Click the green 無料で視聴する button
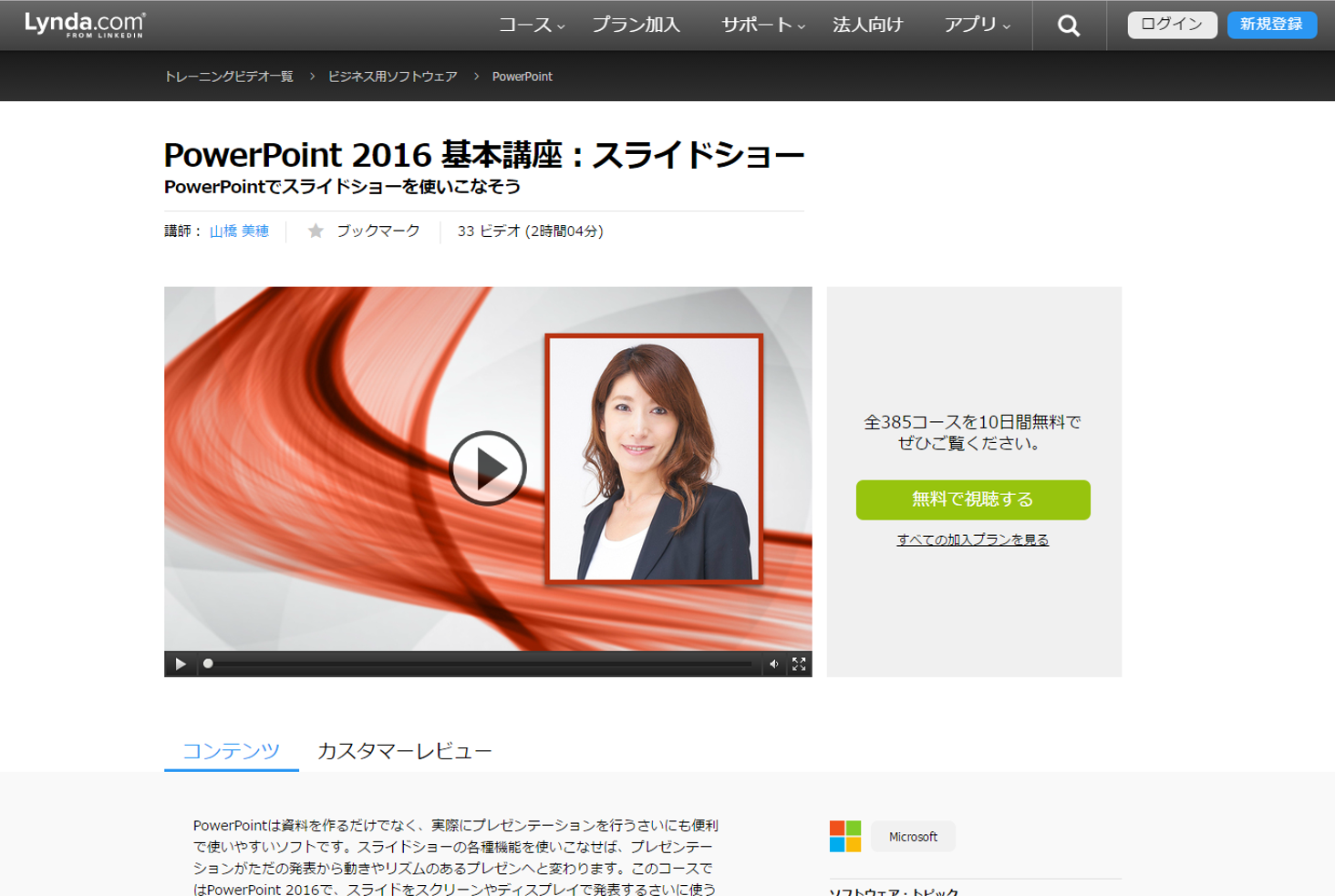 point(973,499)
